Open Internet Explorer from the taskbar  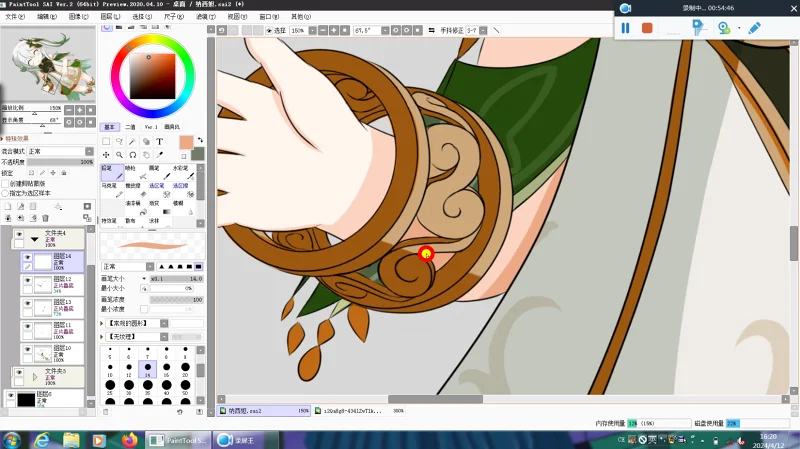pos(42,440)
